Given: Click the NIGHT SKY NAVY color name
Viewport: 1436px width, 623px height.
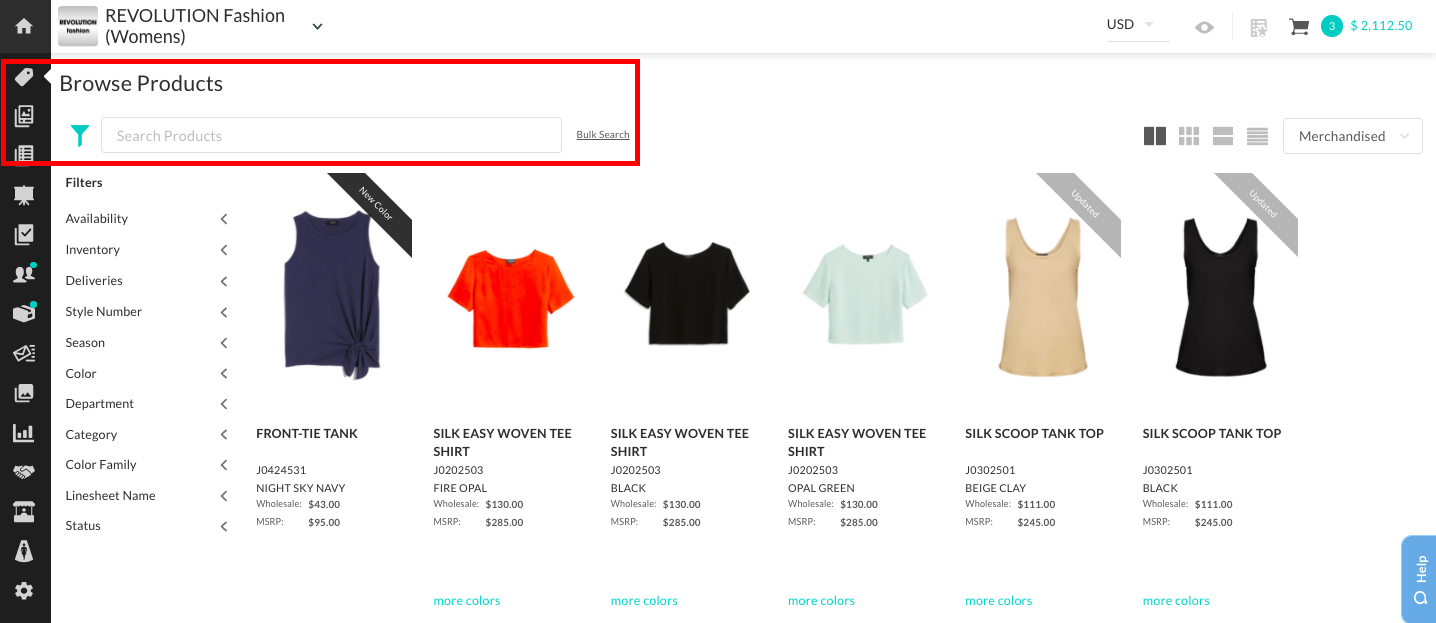Looking at the screenshot, I should pyautogui.click(x=301, y=488).
